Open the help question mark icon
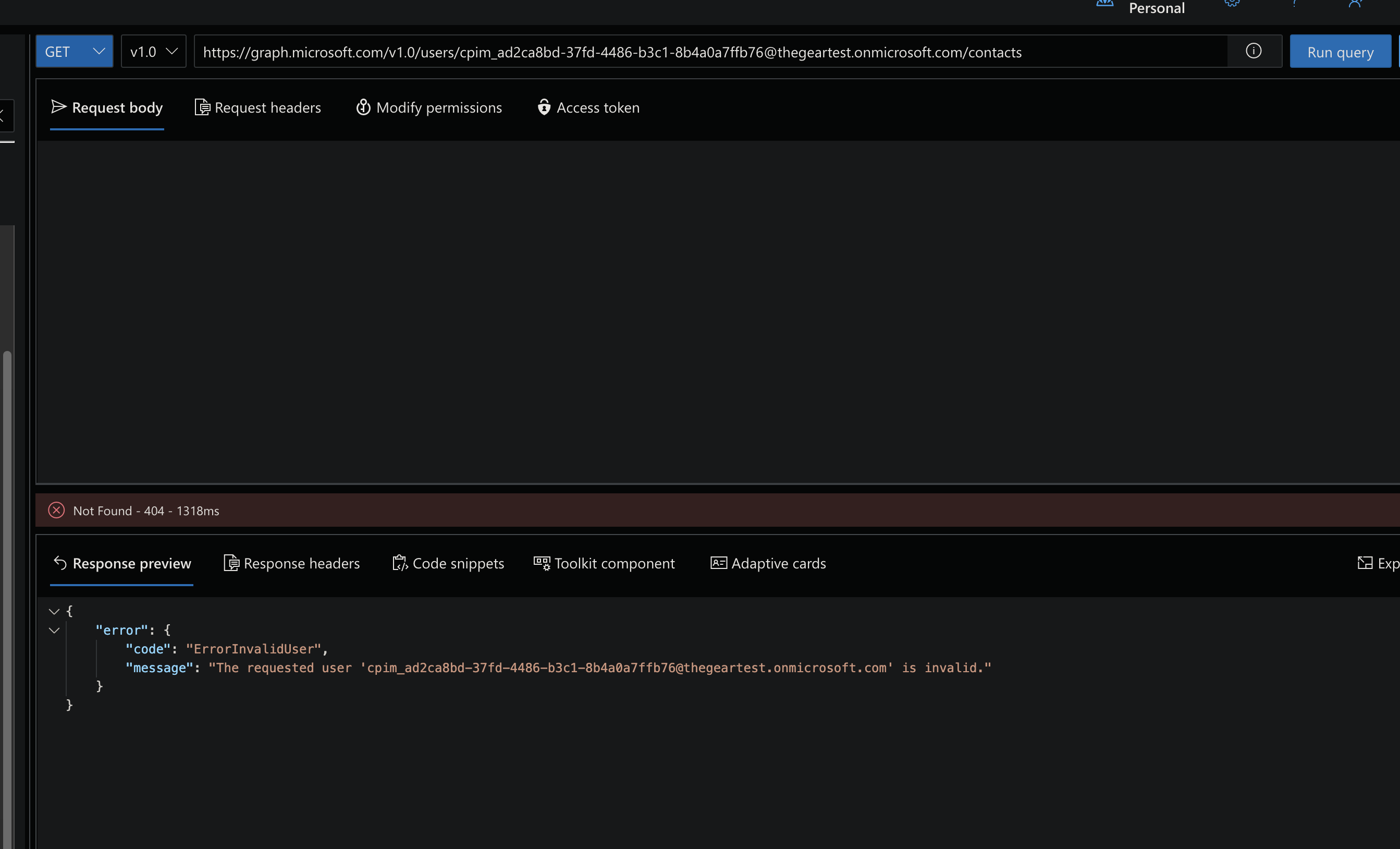The image size is (1400, 849). [1295, 5]
